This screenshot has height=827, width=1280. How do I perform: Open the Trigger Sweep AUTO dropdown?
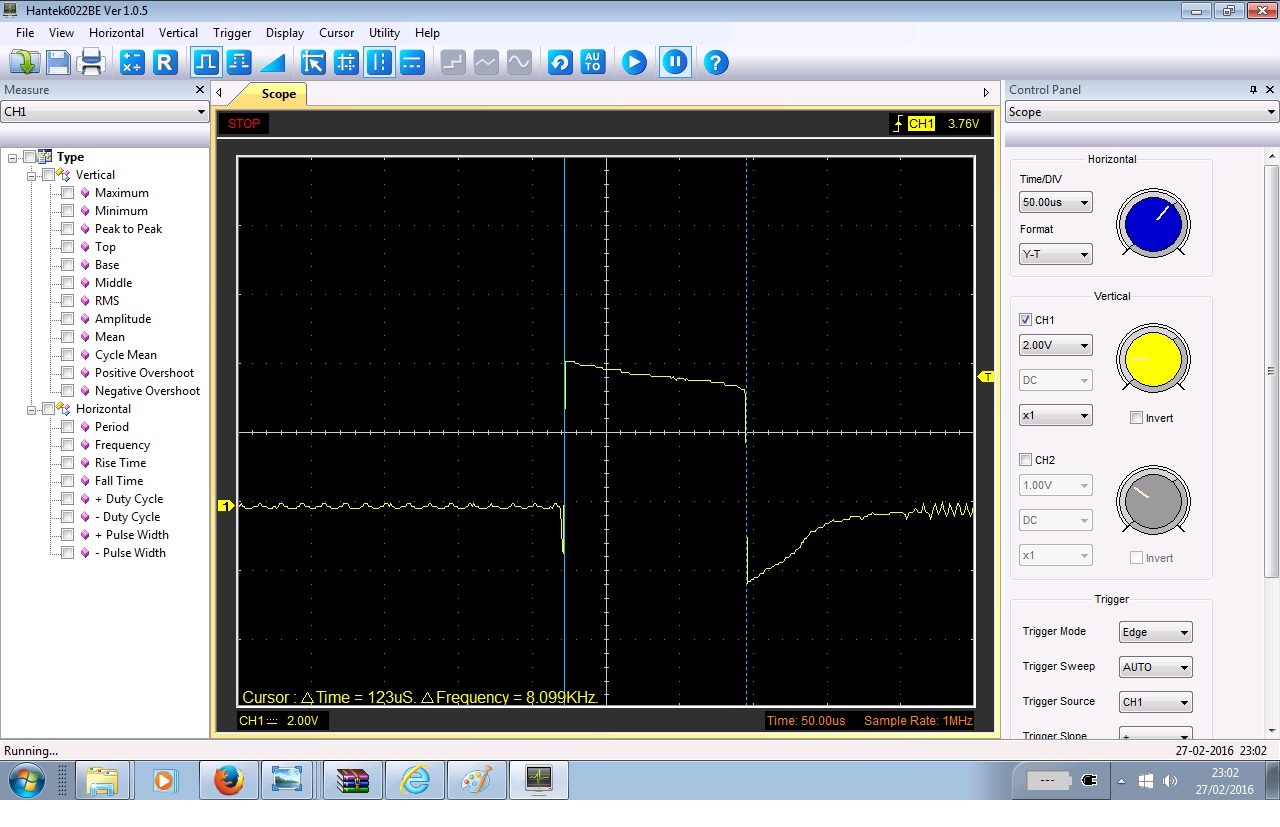click(x=1156, y=667)
